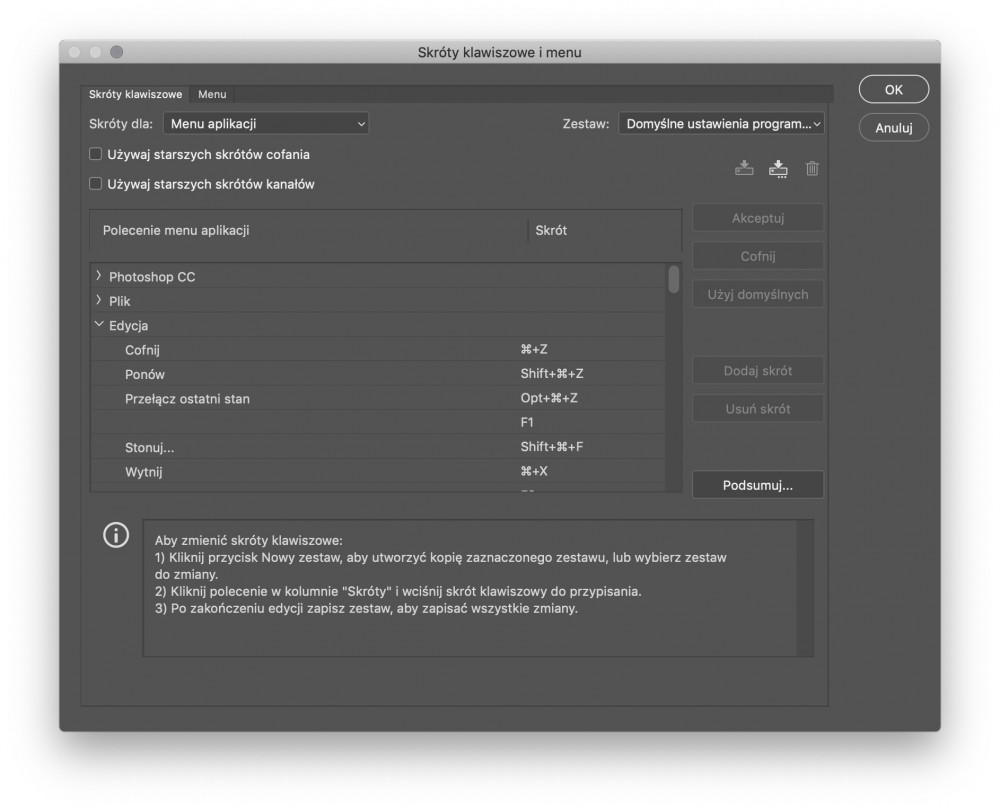Click the instructions box scrollbar
1000x810 pixels.
(805, 588)
